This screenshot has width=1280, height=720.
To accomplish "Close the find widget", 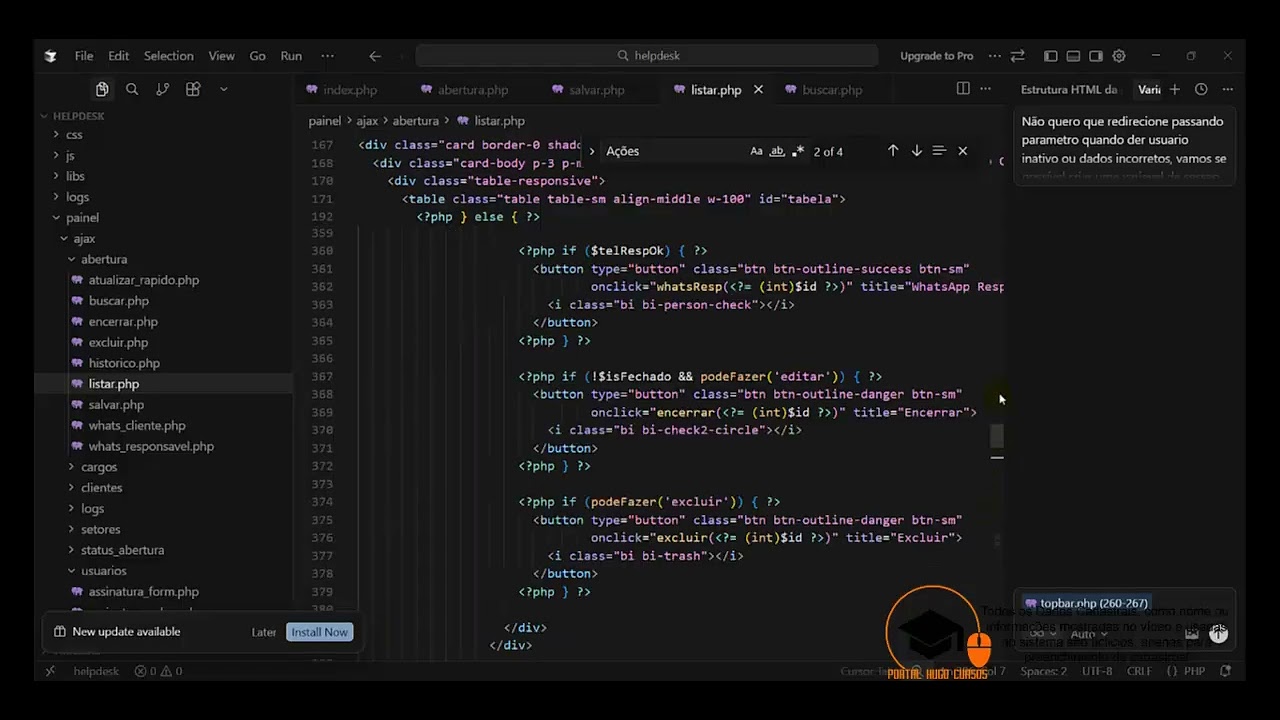I will point(962,151).
